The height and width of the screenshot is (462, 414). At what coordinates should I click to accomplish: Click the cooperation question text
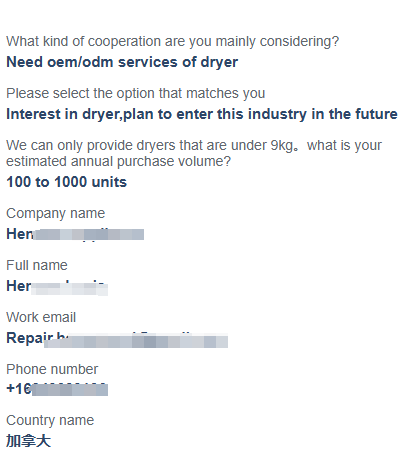(172, 42)
